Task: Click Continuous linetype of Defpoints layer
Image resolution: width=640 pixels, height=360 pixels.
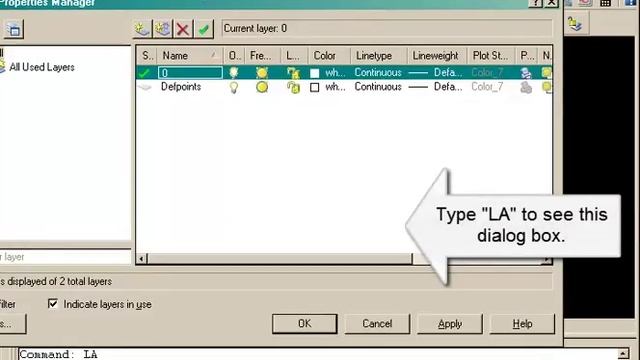Action: click(x=378, y=87)
